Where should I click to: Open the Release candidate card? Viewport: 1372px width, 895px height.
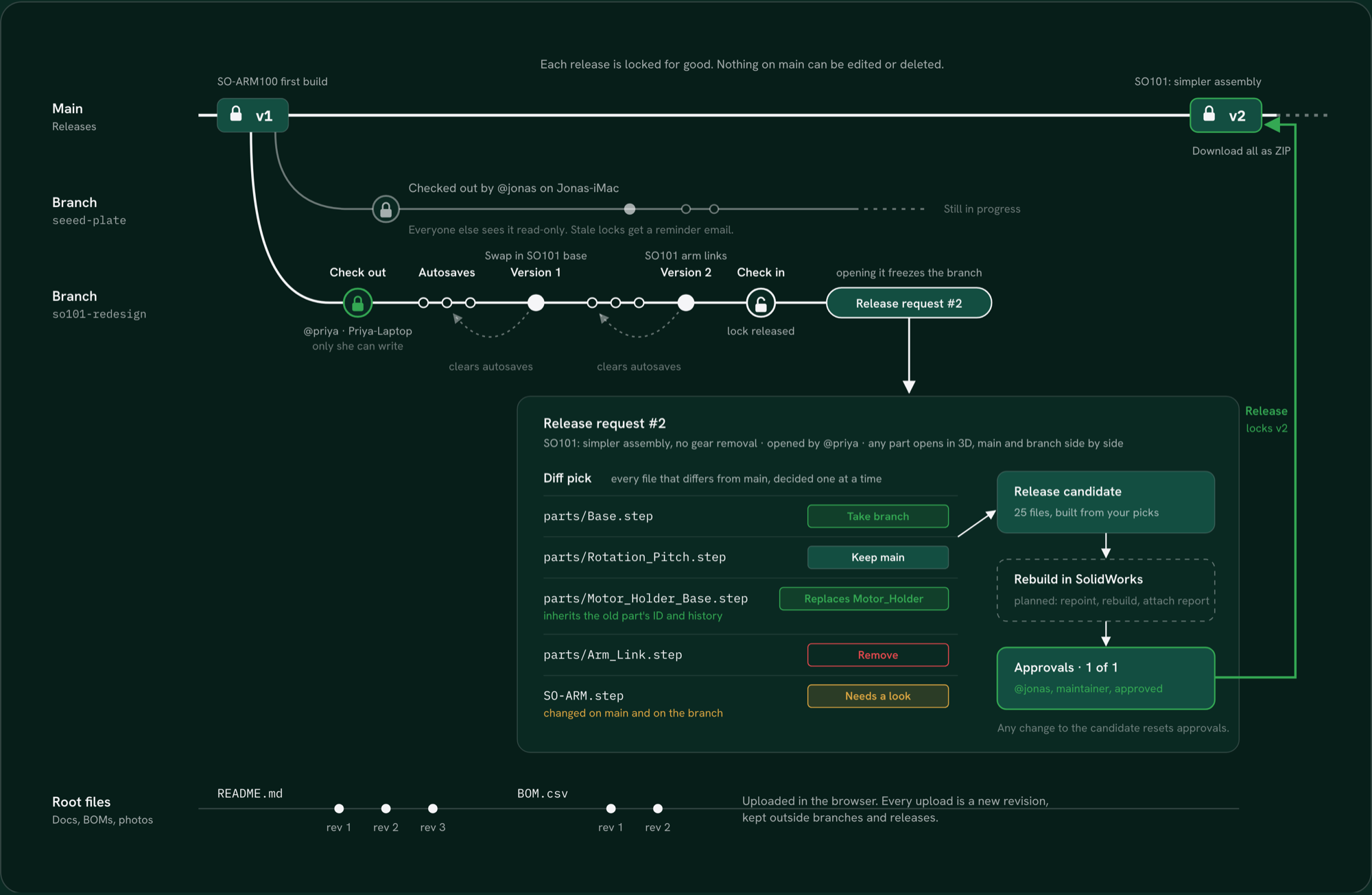[1106, 502]
